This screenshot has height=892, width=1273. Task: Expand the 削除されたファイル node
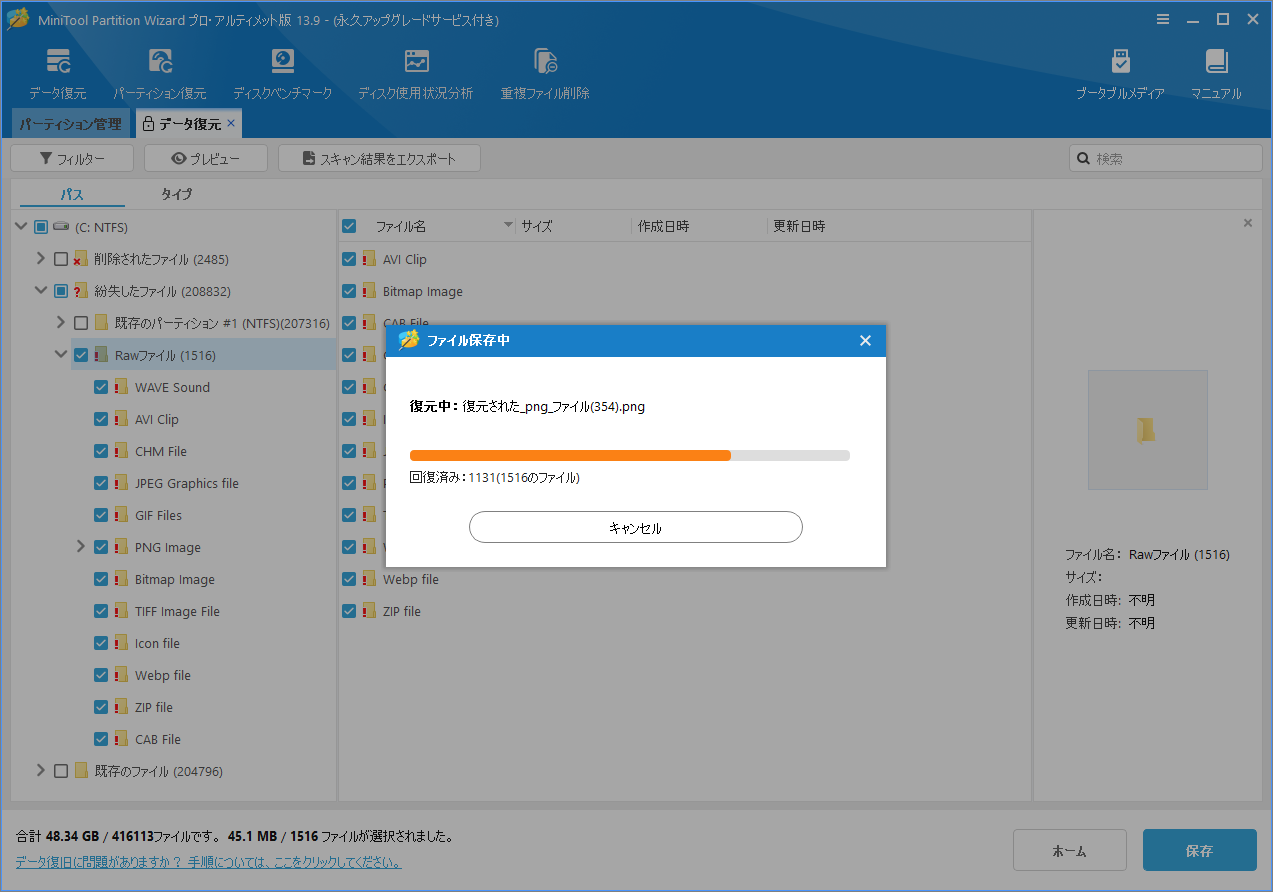(x=41, y=259)
